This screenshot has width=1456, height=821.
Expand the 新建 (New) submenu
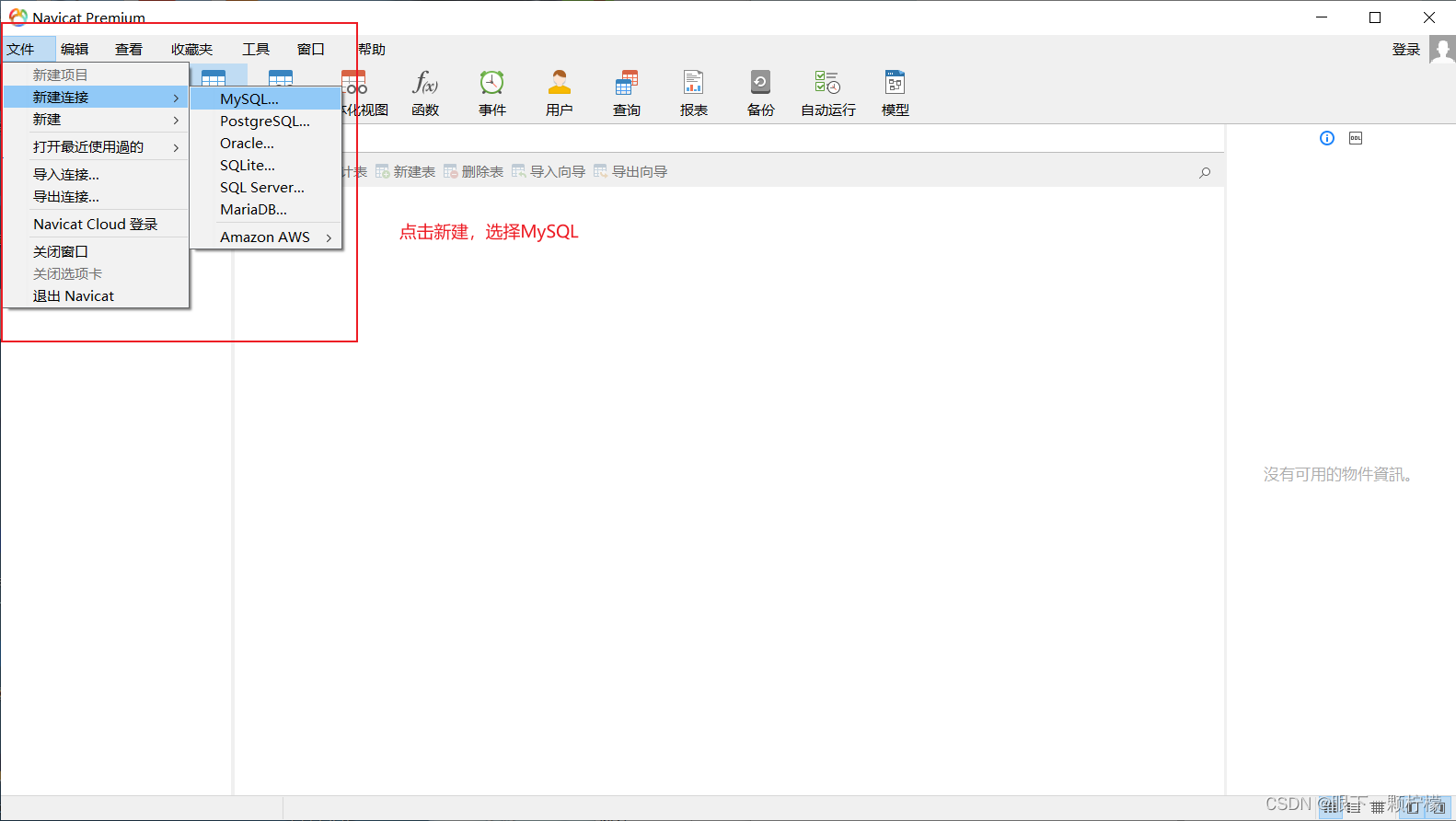(x=97, y=120)
